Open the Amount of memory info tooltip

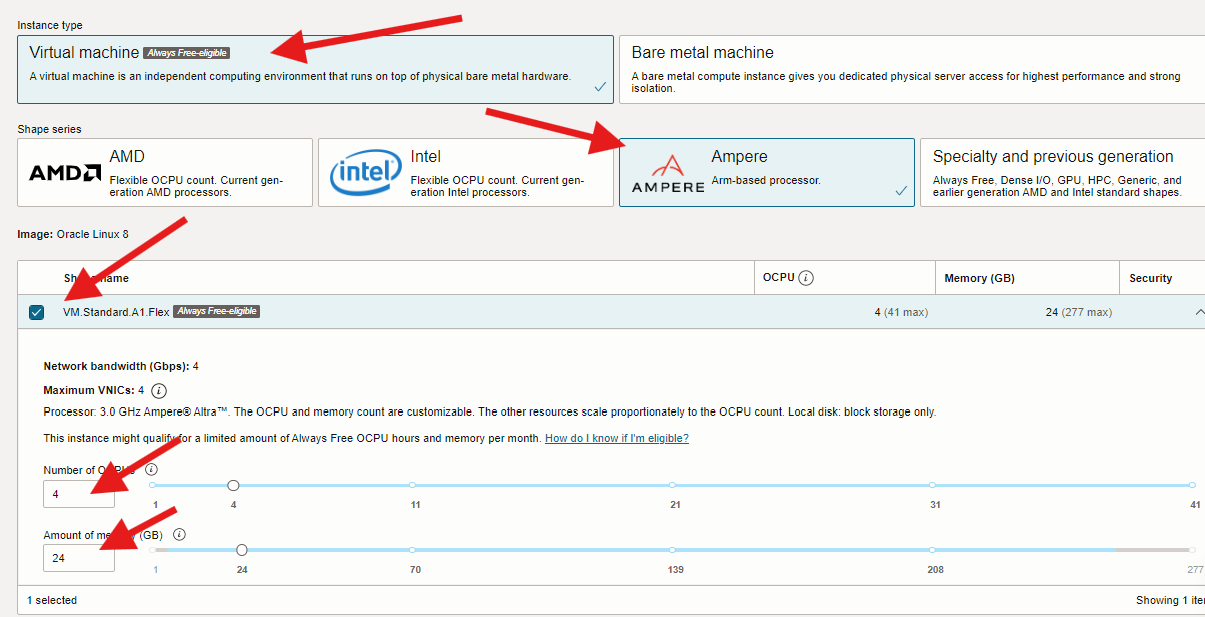coord(178,534)
